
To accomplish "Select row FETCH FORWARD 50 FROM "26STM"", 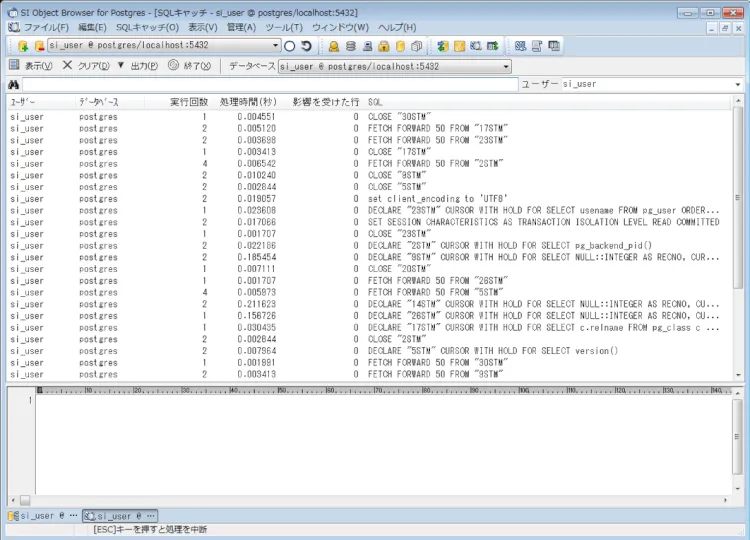I will (368, 281).
